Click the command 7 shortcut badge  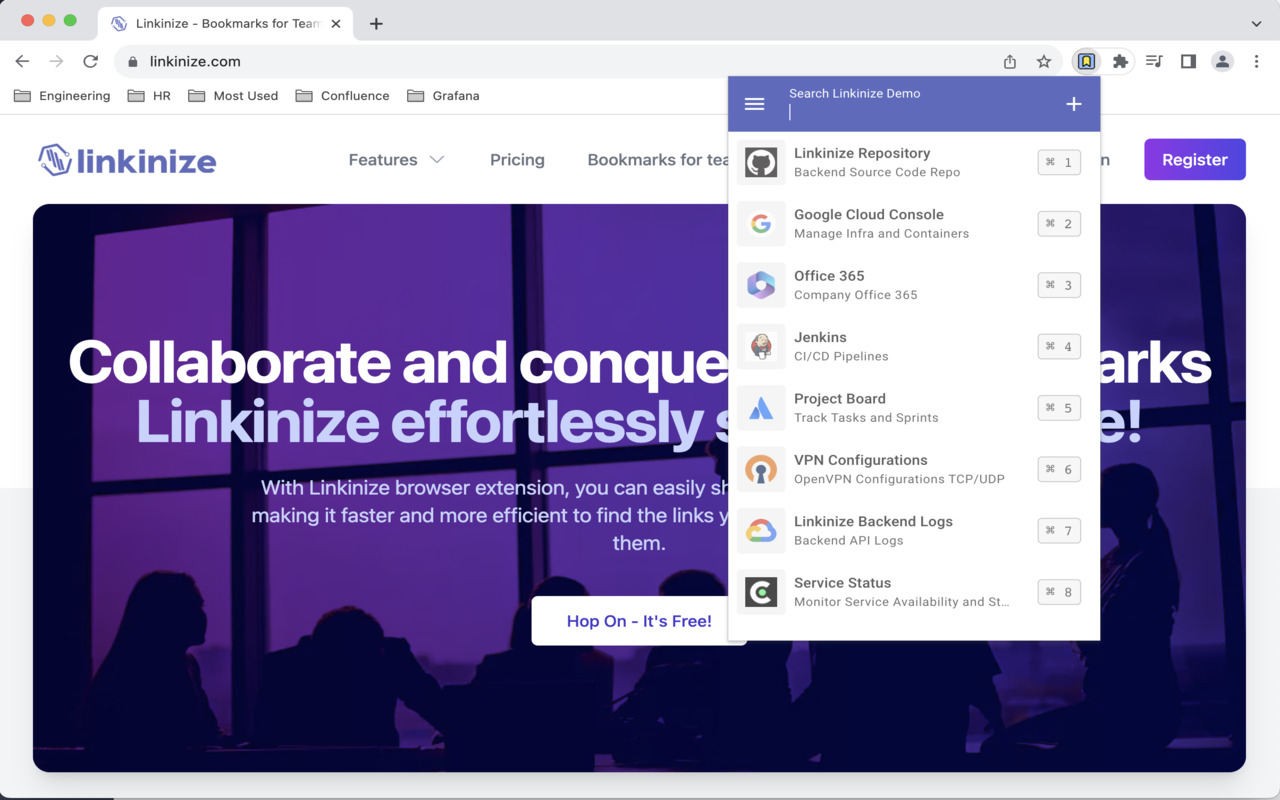point(1059,531)
